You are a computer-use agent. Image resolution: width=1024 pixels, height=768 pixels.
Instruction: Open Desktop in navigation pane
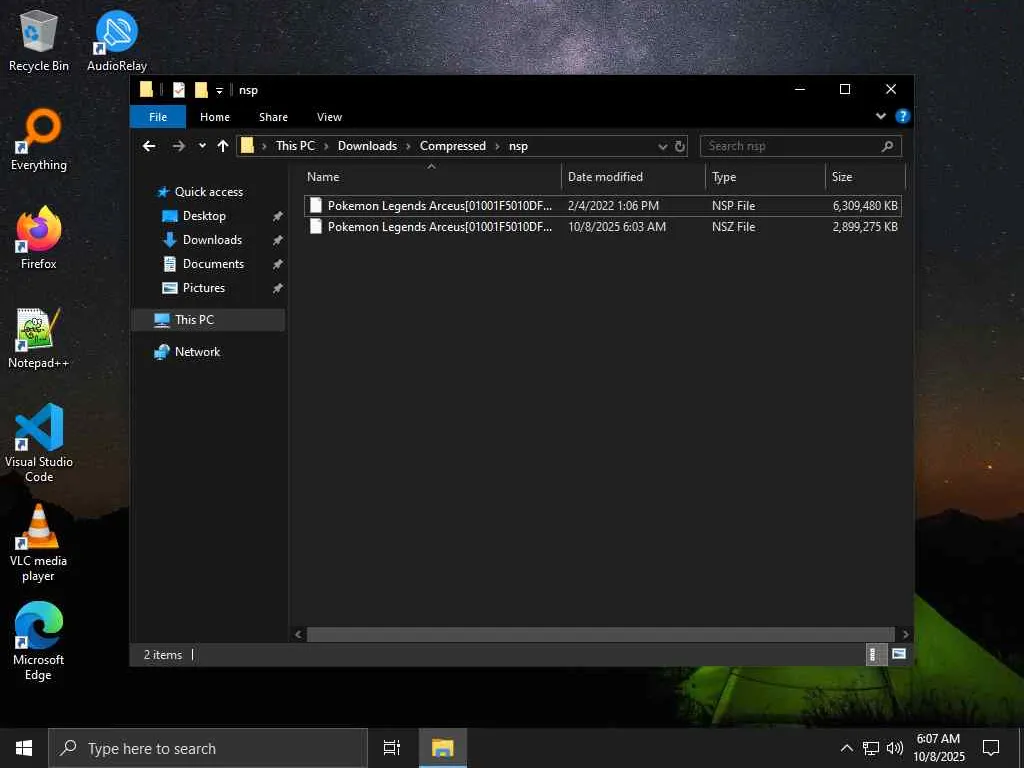[x=204, y=216]
